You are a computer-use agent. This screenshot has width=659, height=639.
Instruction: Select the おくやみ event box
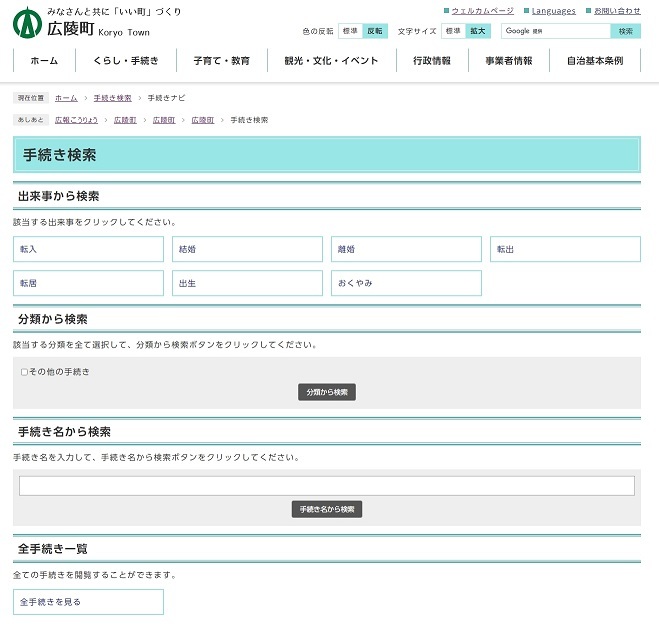click(406, 283)
